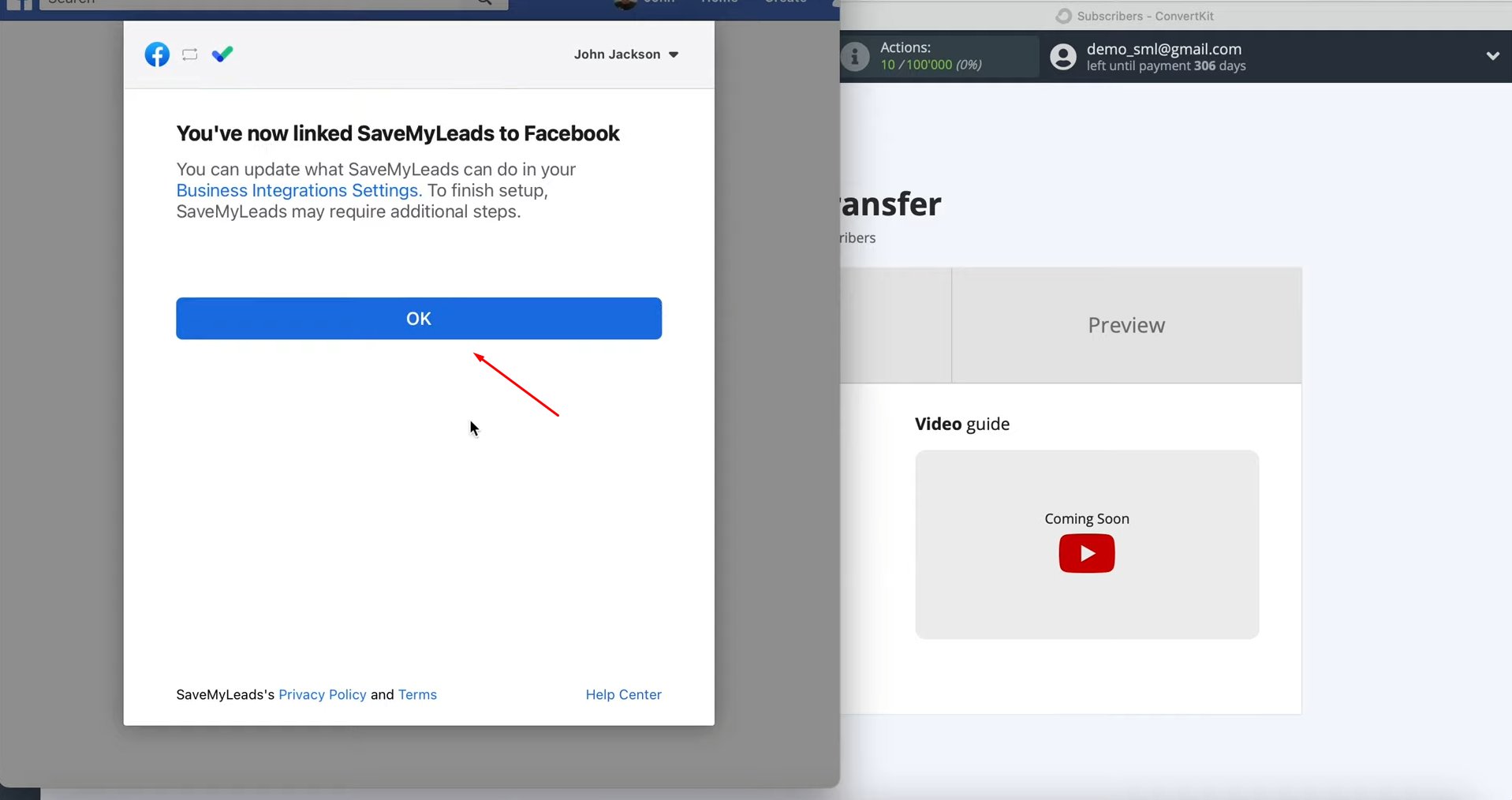Click the blue OK button
This screenshot has height=800, width=1512.
click(419, 318)
